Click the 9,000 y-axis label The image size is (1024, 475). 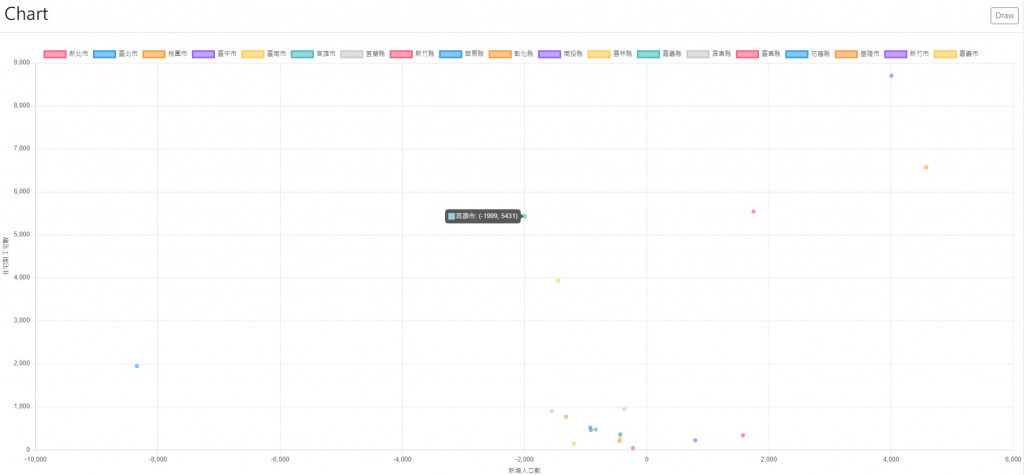[x=22, y=63]
